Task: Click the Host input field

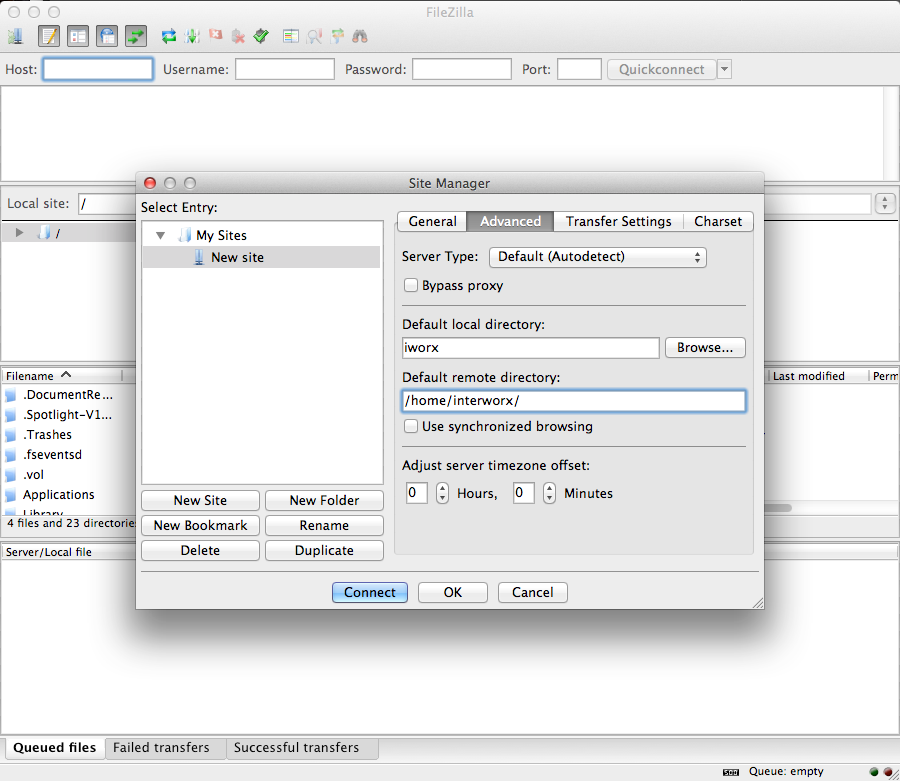Action: tap(98, 69)
